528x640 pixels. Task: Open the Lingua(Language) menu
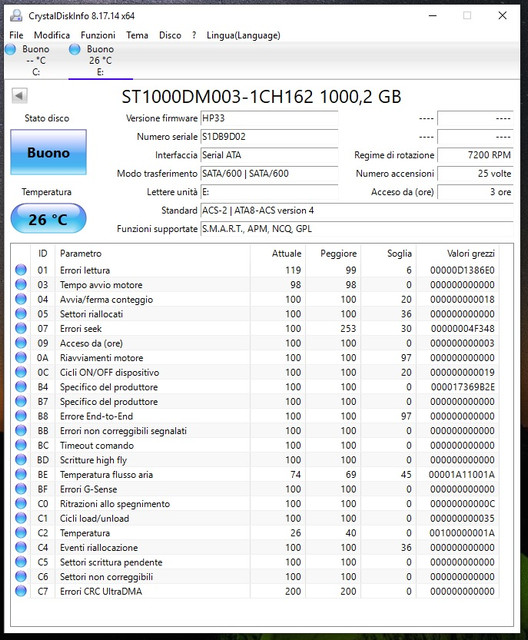(x=243, y=35)
